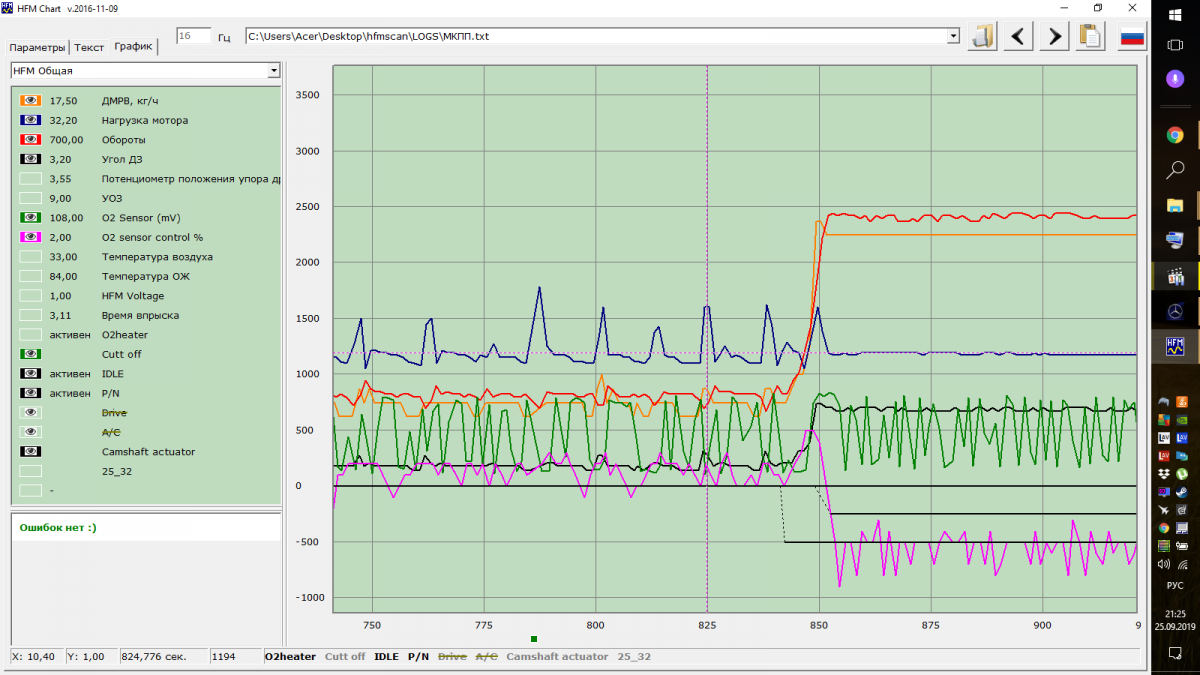Open the clock showing 21:25
Viewport: 1200px width, 675px height.
coord(1175,613)
